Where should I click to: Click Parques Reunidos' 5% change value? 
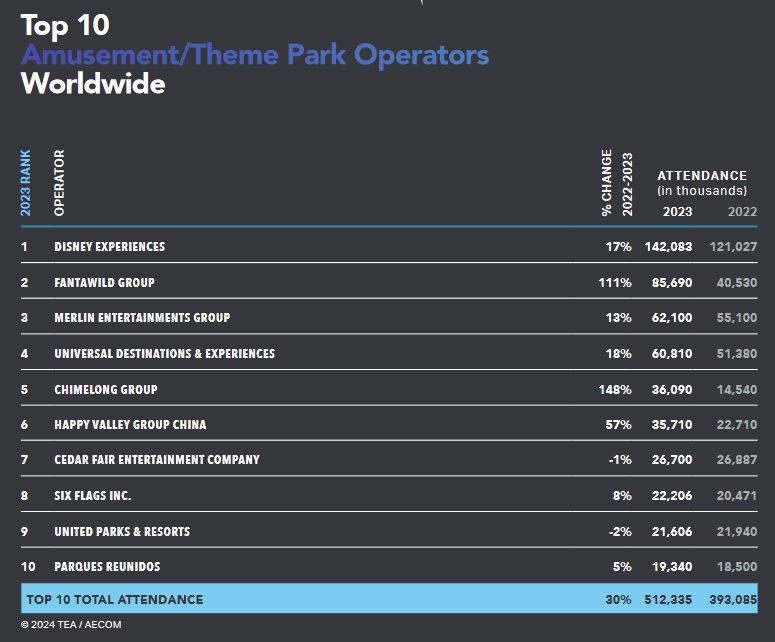(x=622, y=567)
